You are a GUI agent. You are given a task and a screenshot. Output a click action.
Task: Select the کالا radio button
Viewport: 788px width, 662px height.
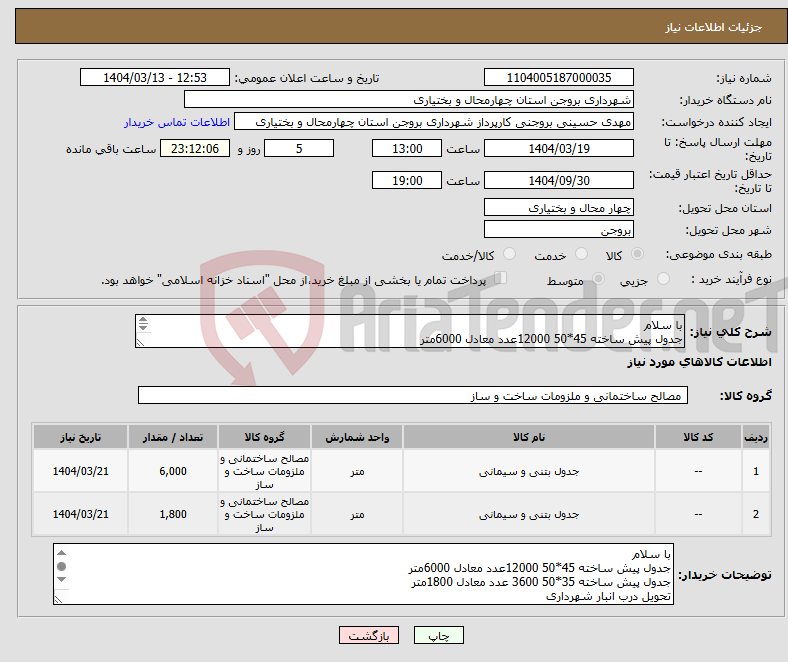click(x=637, y=254)
